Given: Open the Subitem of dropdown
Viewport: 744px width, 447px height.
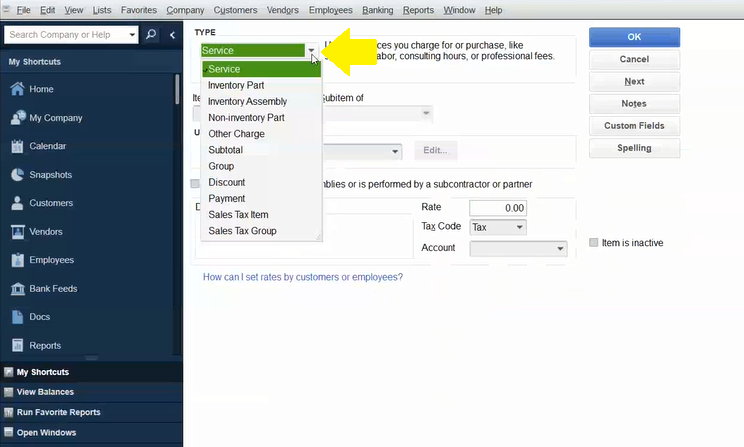Looking at the screenshot, I should 426,113.
